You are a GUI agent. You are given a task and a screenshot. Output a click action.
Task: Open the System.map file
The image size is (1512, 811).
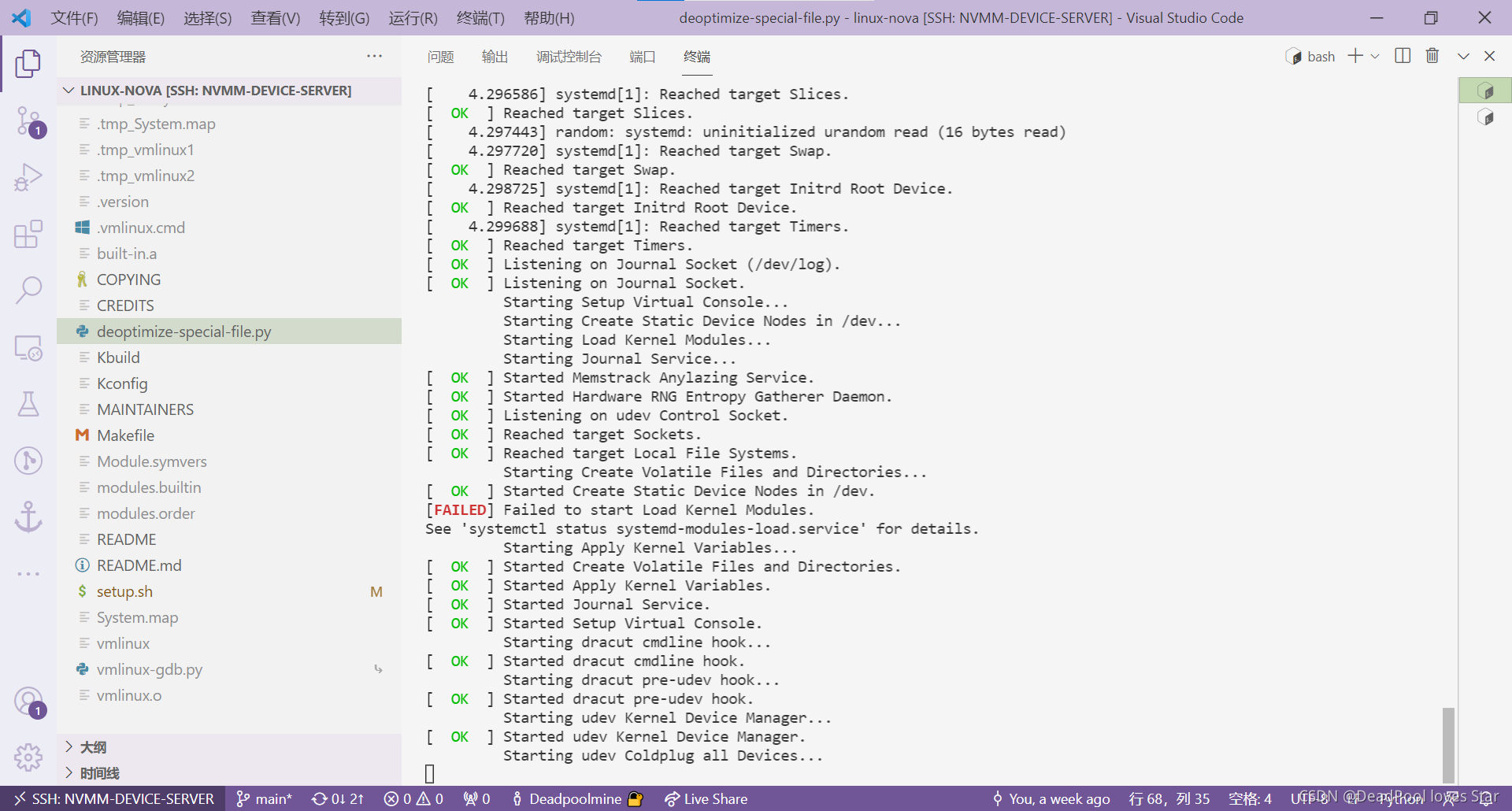pyautogui.click(x=229, y=617)
